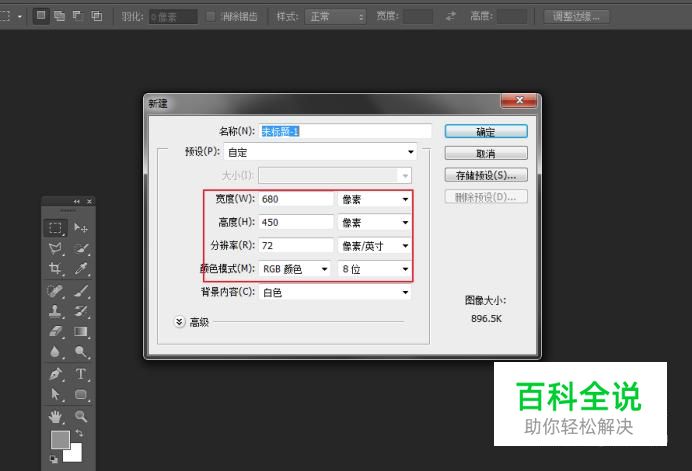Open the bit depth 8 位 dropdown
692x471 pixels.
(374, 269)
